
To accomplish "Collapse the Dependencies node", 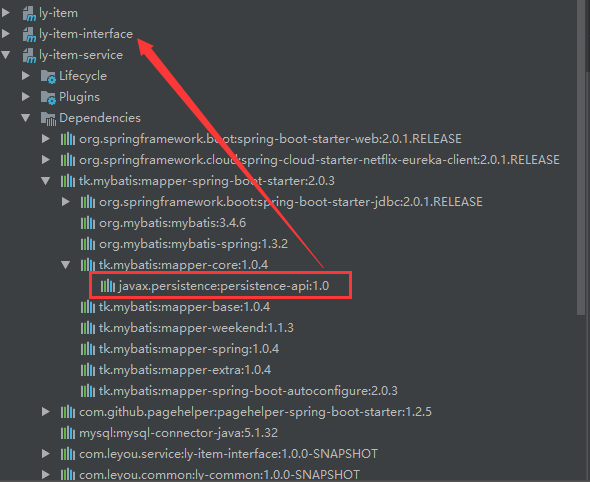I will coord(26,118).
